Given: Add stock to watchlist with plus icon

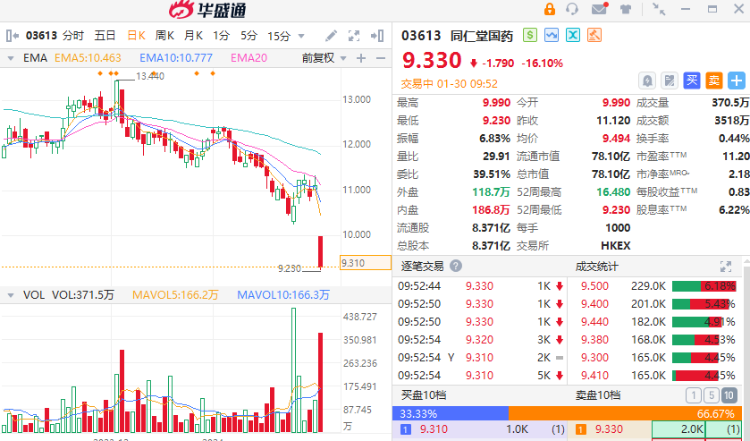Looking at the screenshot, I should coord(737,80).
